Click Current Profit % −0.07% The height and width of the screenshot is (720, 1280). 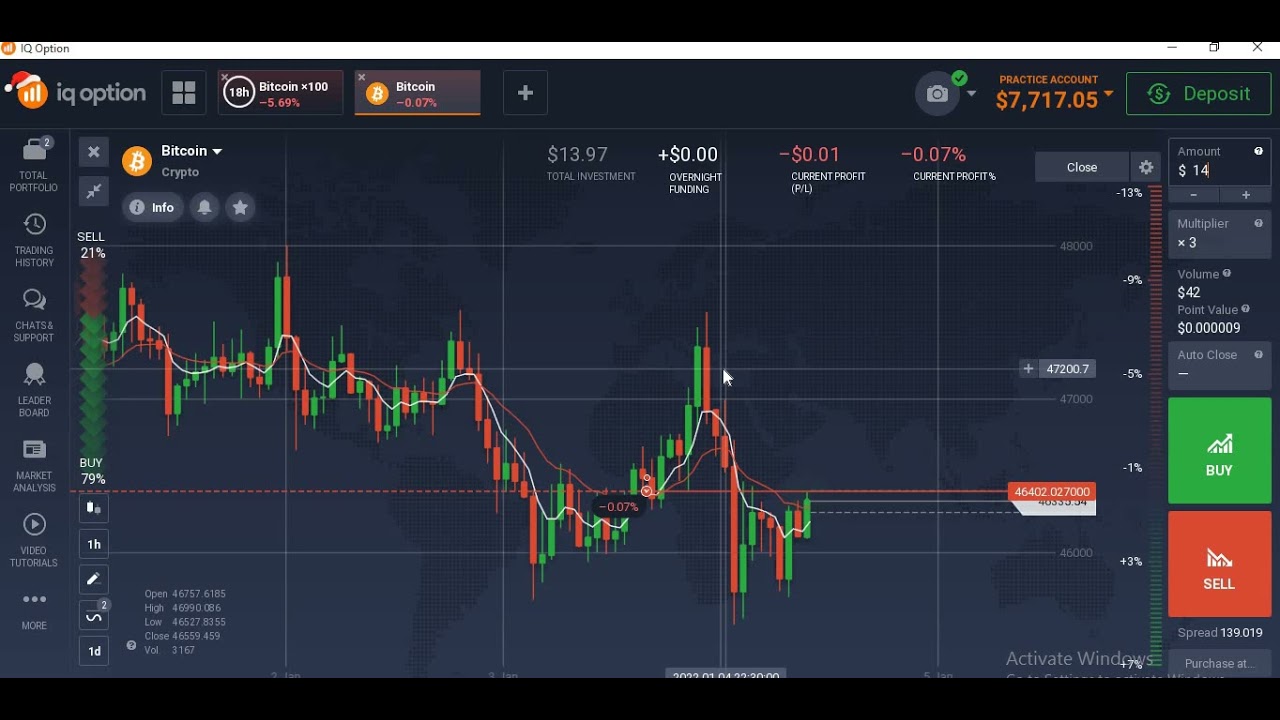point(933,155)
